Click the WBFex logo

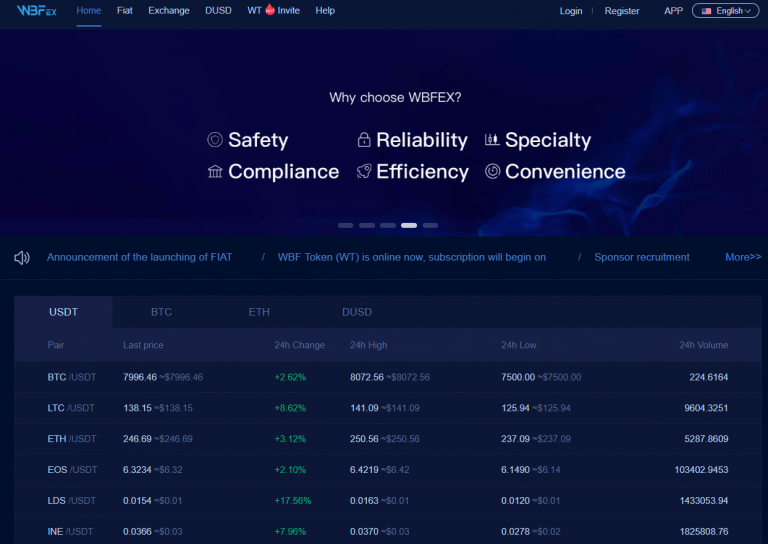tap(35, 11)
